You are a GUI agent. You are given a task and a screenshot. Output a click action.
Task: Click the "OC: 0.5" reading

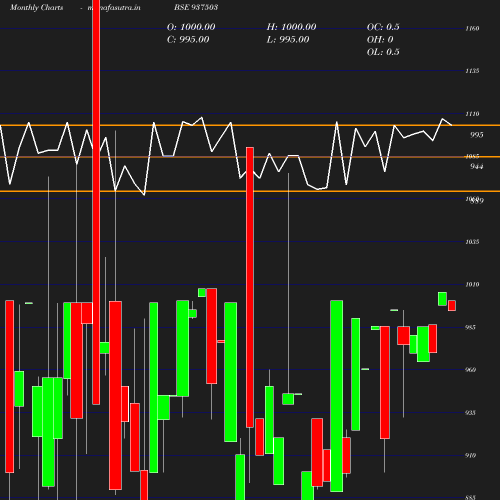[383, 27]
